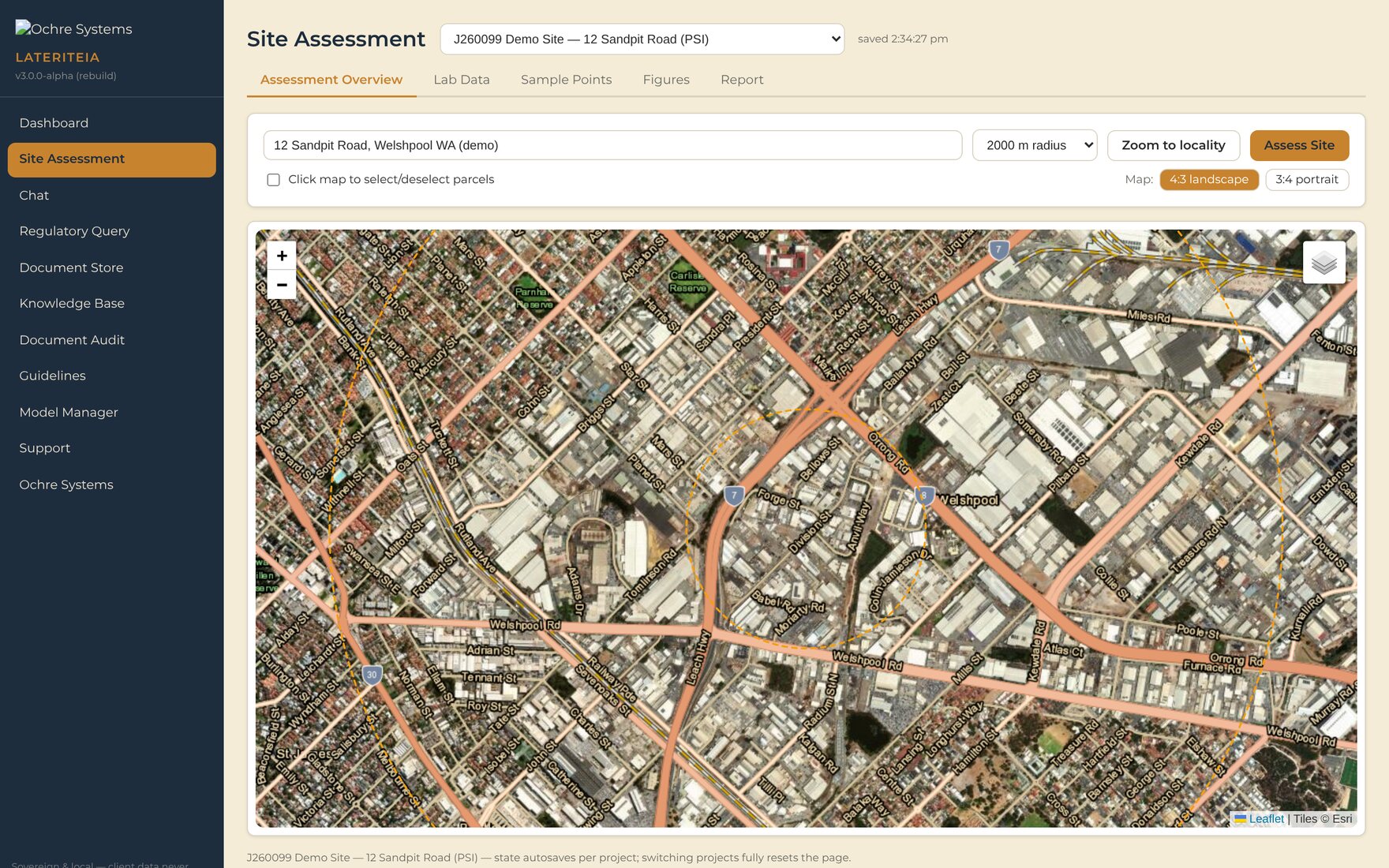Screen dimensions: 1389x868
Task: Click the v3.0.0-alpha (rebuild) version text
Action: click(x=66, y=76)
